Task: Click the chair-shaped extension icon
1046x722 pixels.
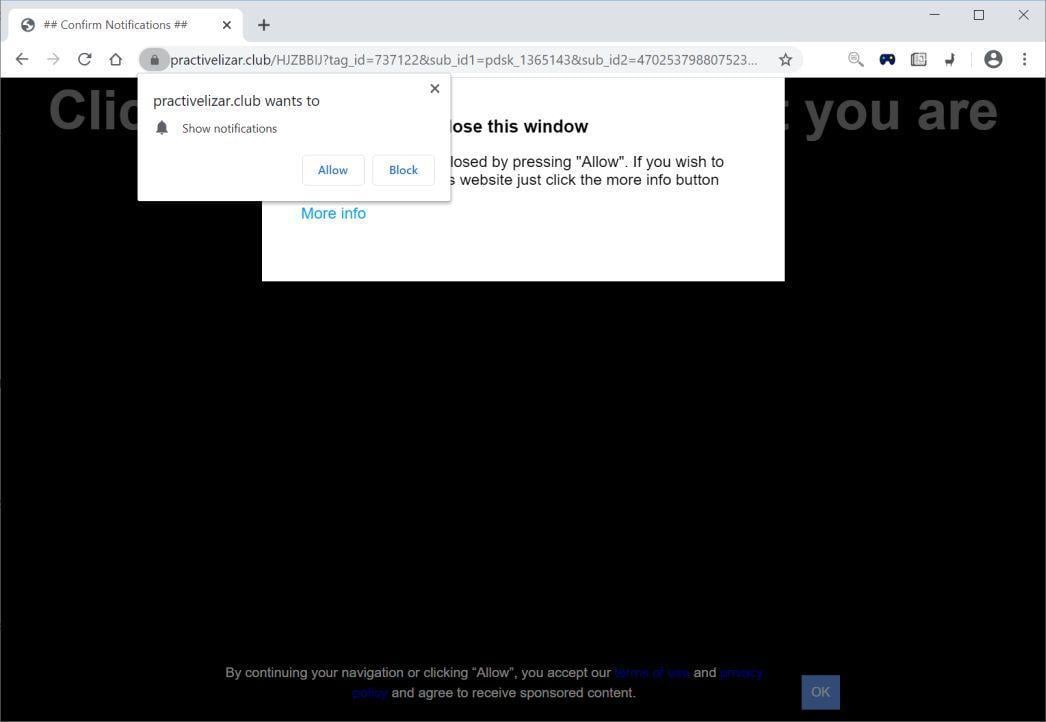Action: coord(950,59)
